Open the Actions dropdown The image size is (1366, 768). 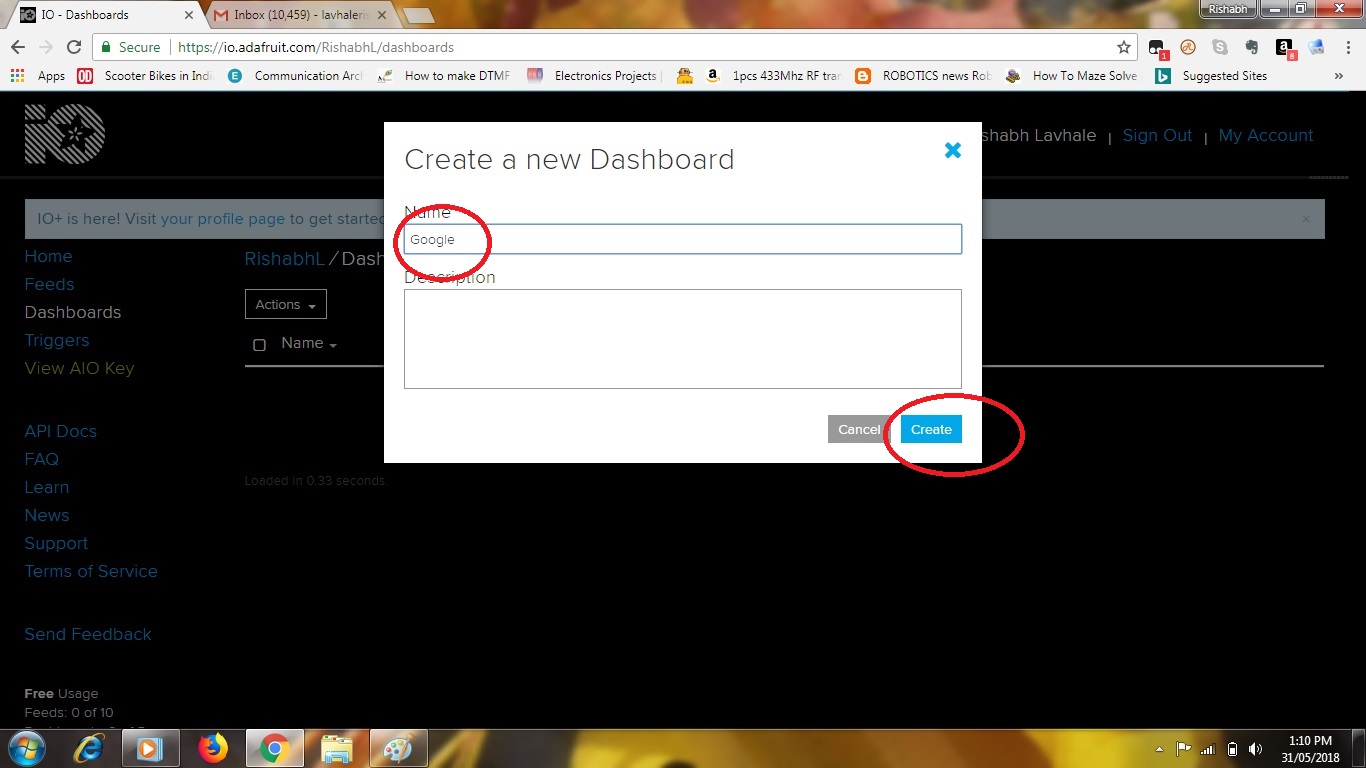point(285,305)
